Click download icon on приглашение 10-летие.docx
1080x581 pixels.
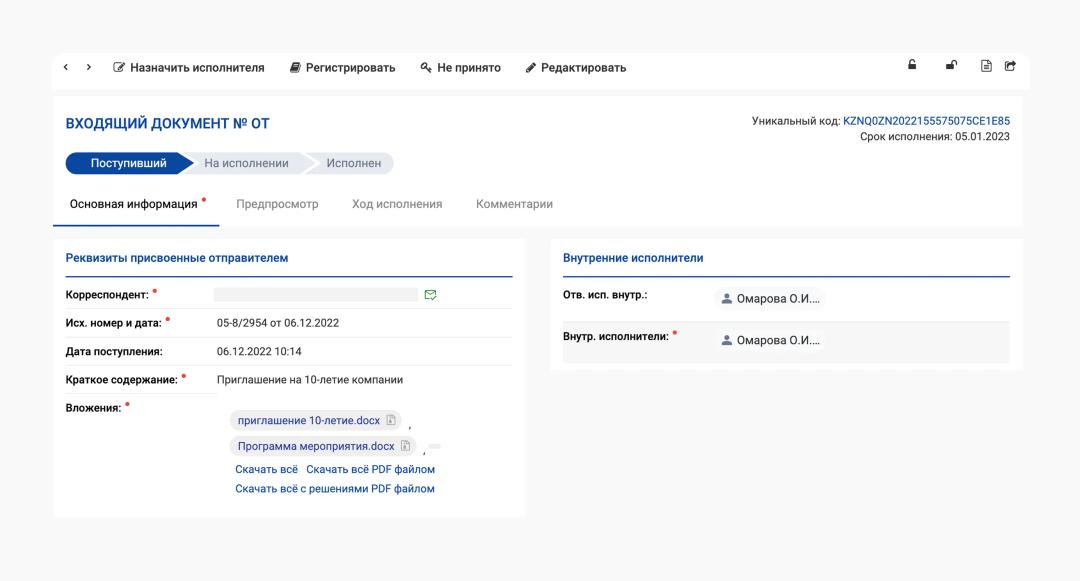tap(392, 421)
